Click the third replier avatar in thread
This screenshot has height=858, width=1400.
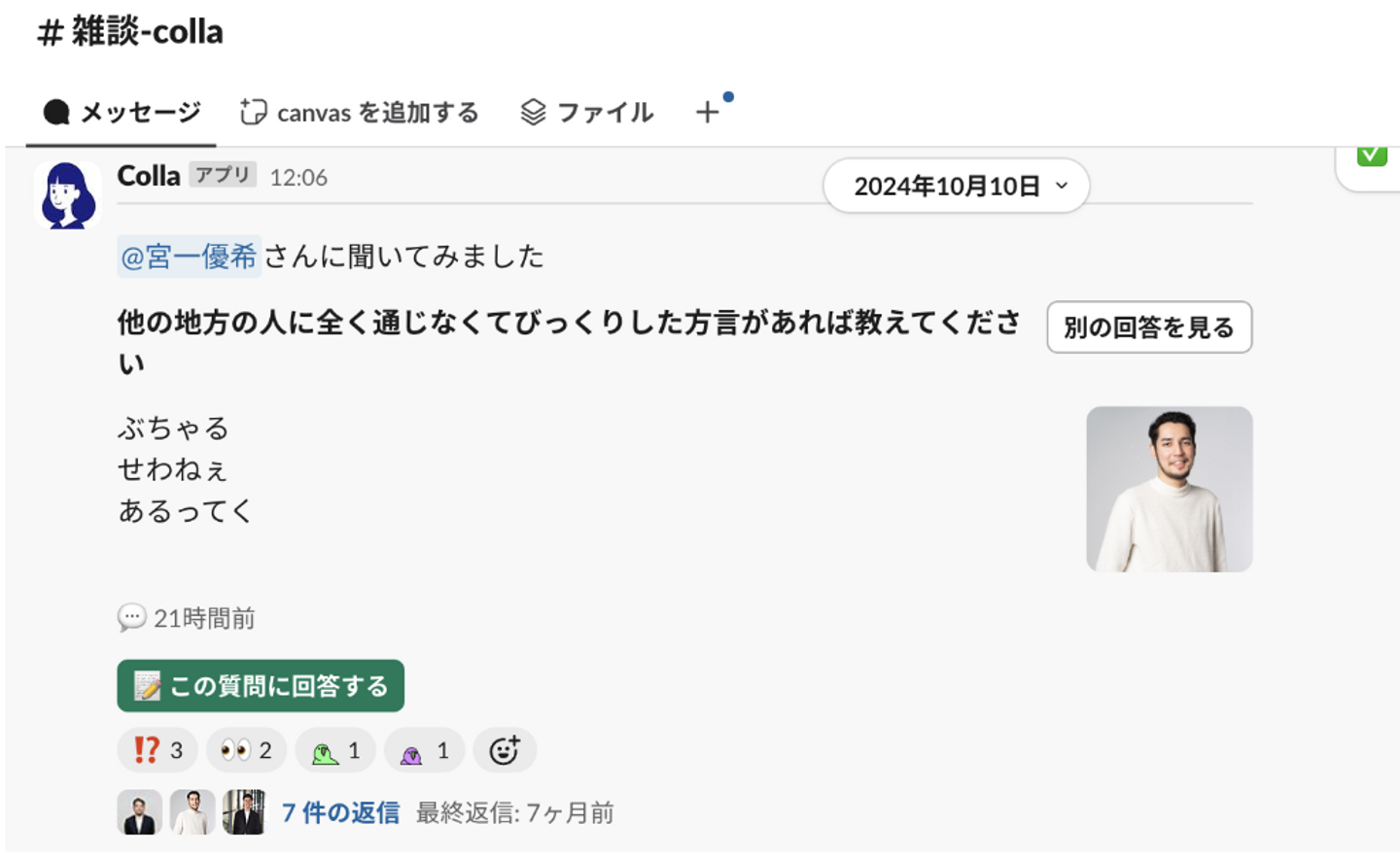click(244, 812)
